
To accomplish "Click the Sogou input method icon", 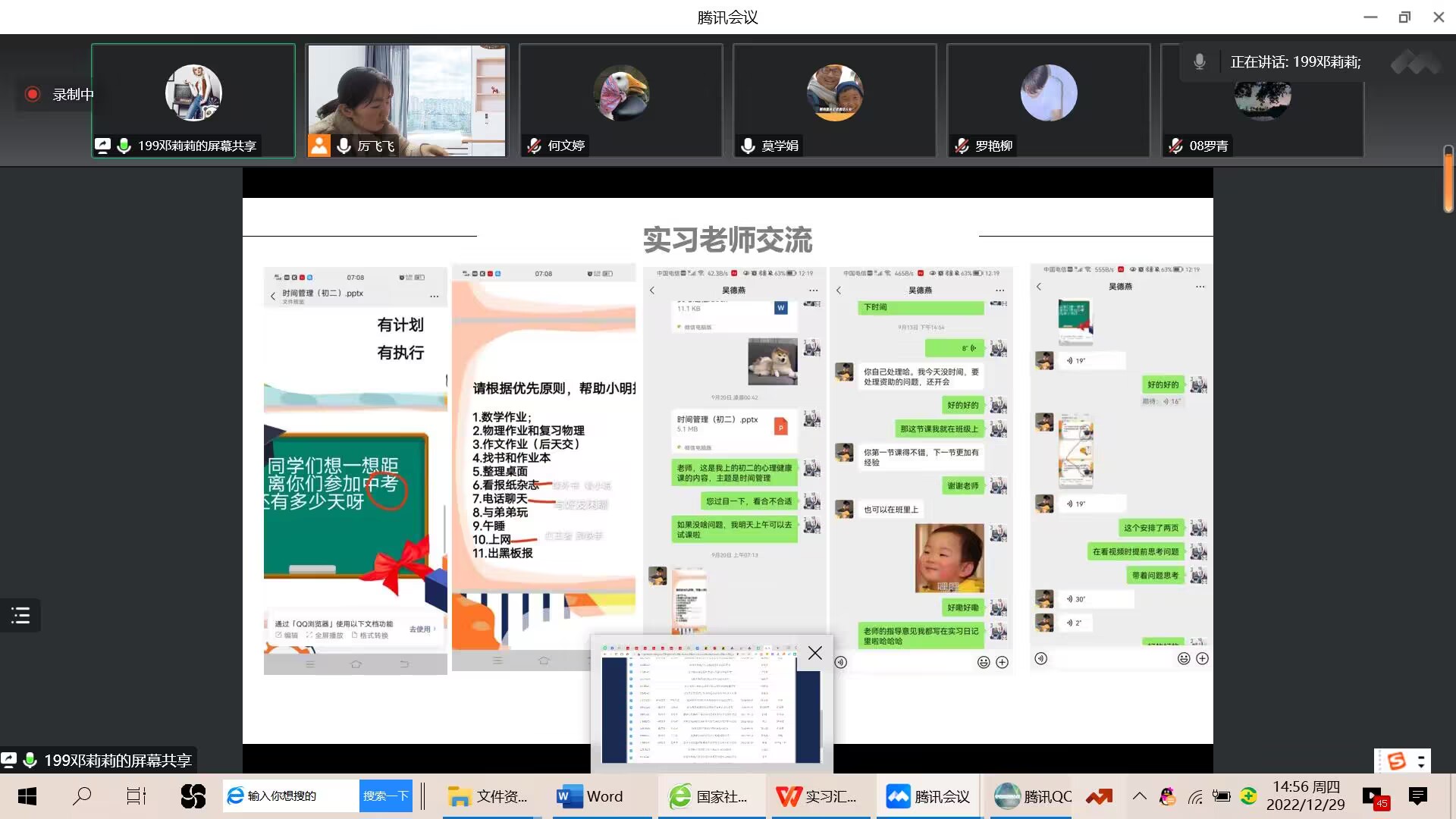I will [1396, 761].
